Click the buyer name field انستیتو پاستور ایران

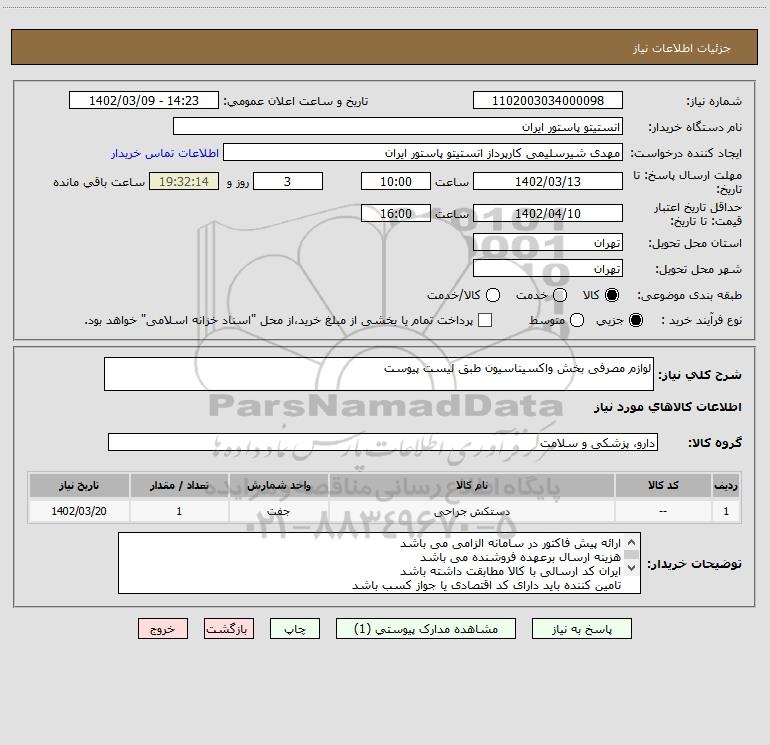coord(398,126)
